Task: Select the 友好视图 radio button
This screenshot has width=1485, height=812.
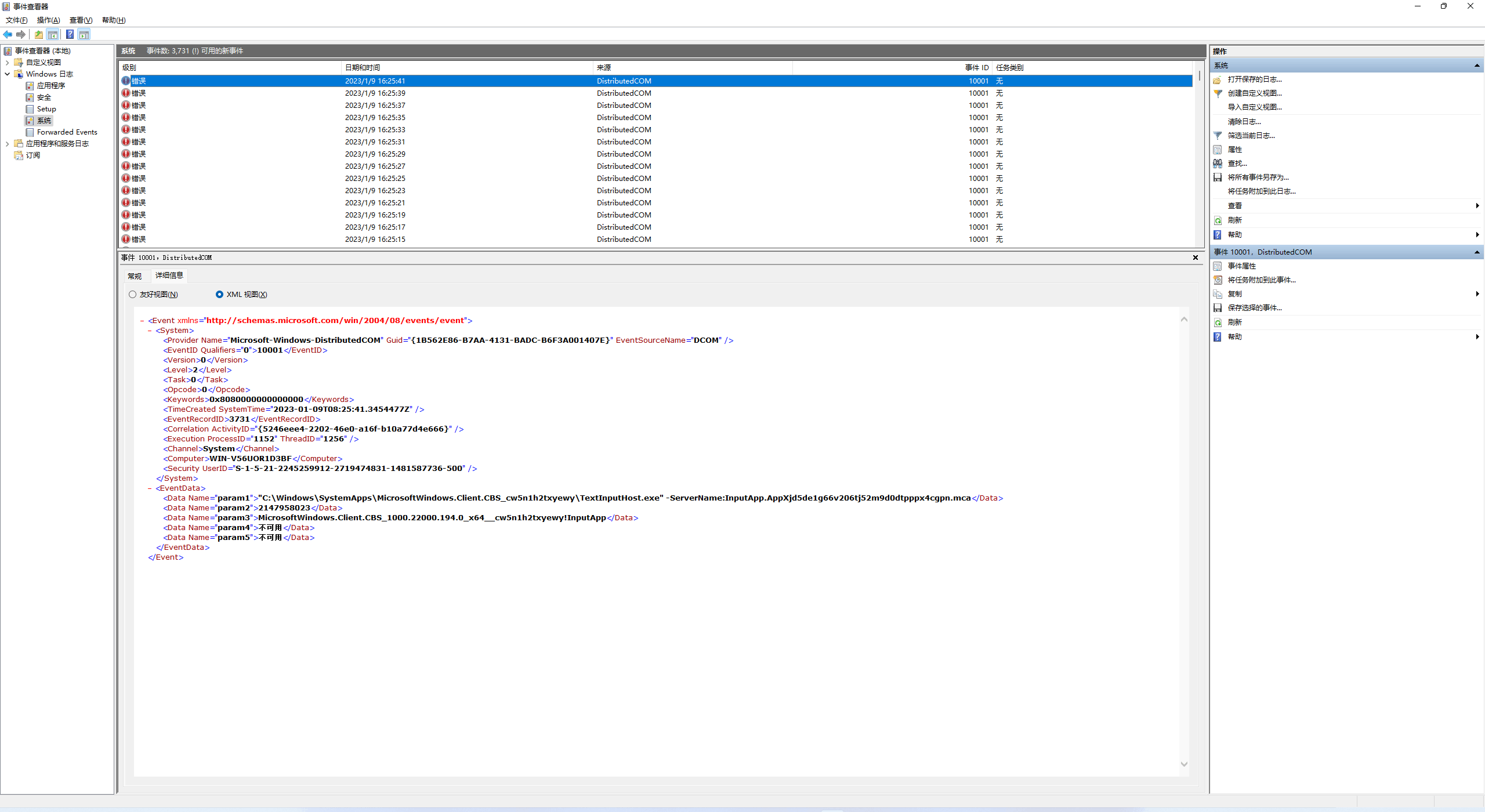Action: pos(132,295)
